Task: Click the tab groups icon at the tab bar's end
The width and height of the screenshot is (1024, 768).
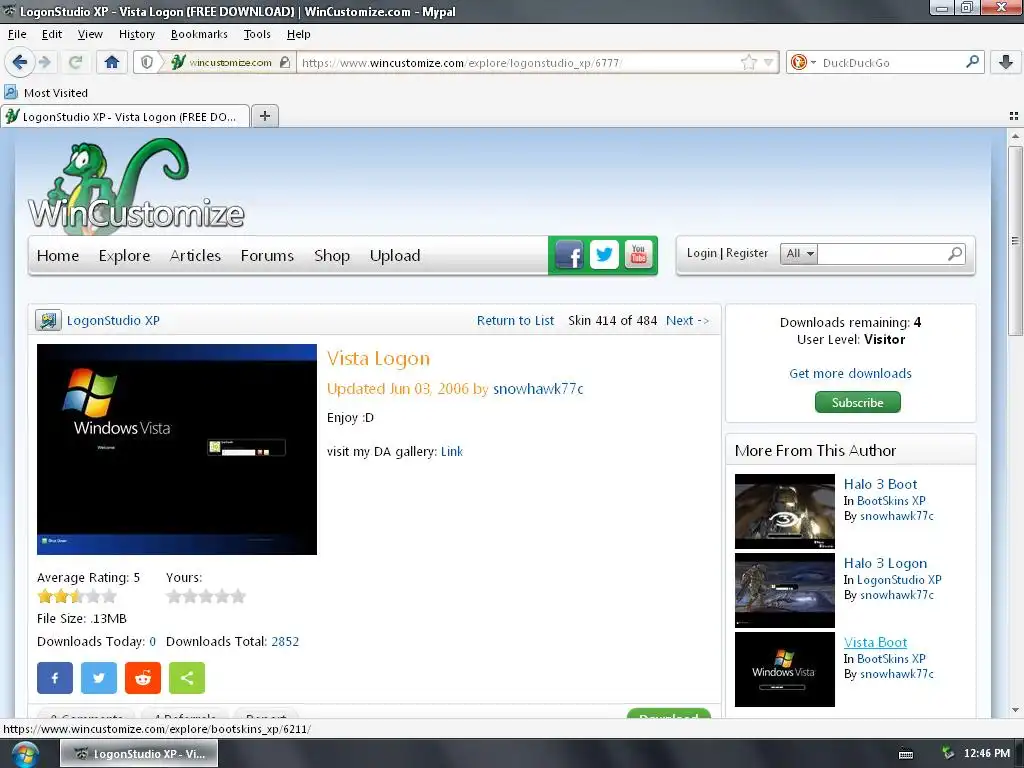Action: tap(1014, 116)
